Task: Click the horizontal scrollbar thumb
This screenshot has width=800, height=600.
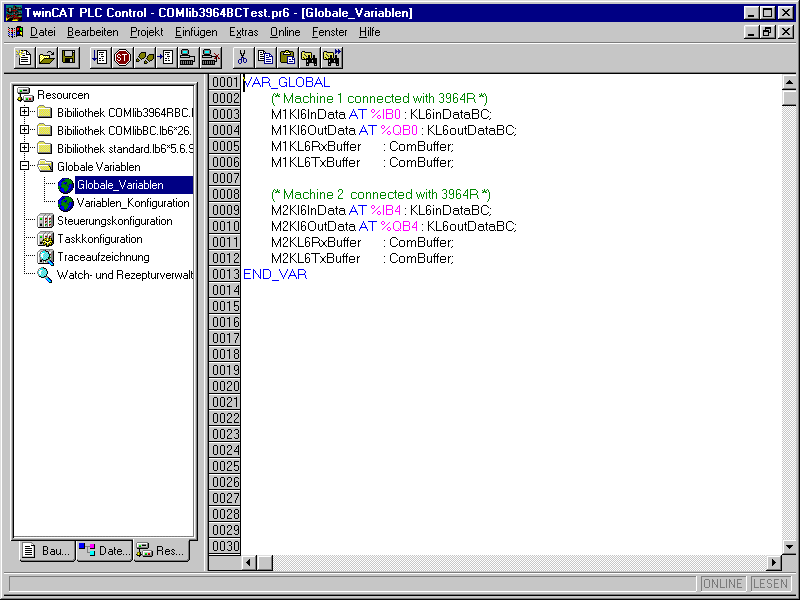Action: (265, 562)
